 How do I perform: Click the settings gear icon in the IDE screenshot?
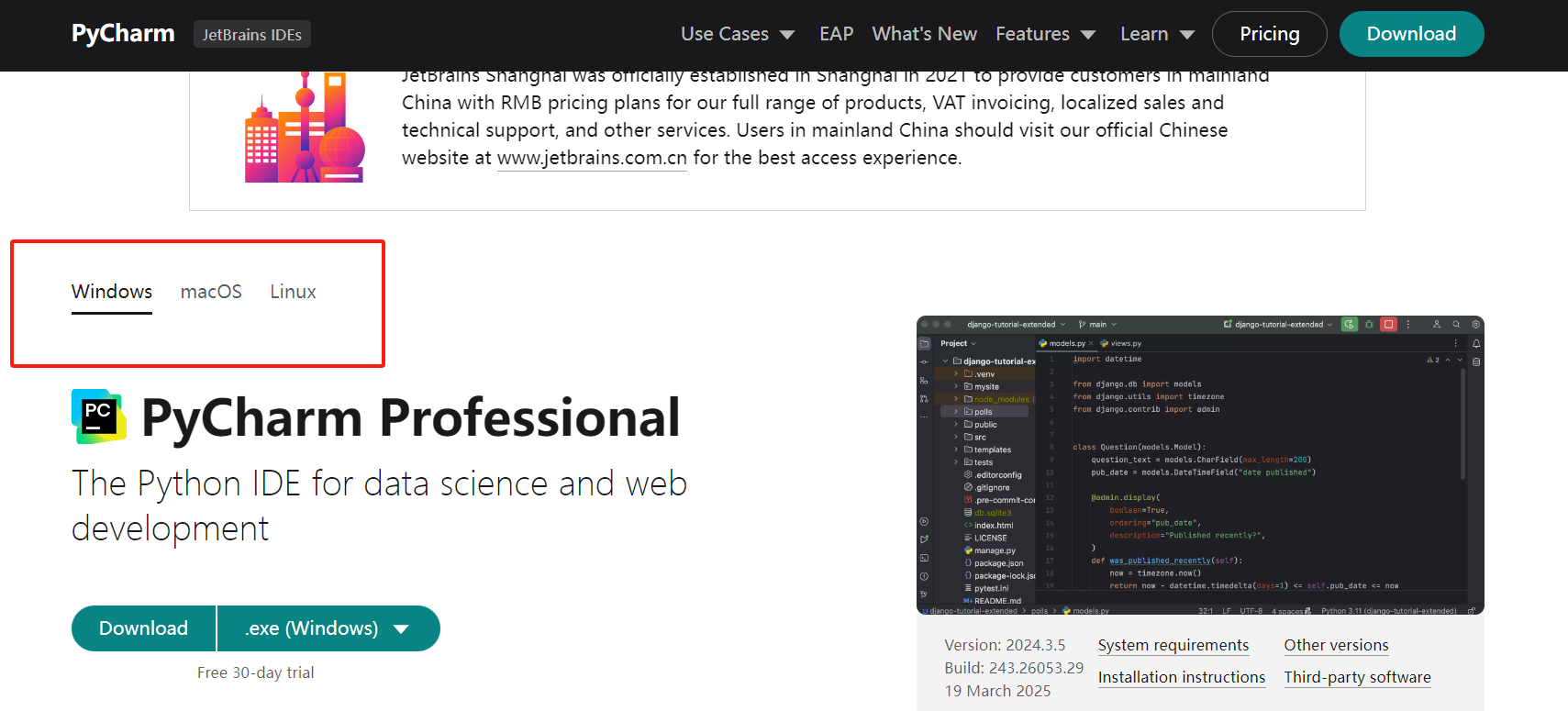click(1475, 324)
